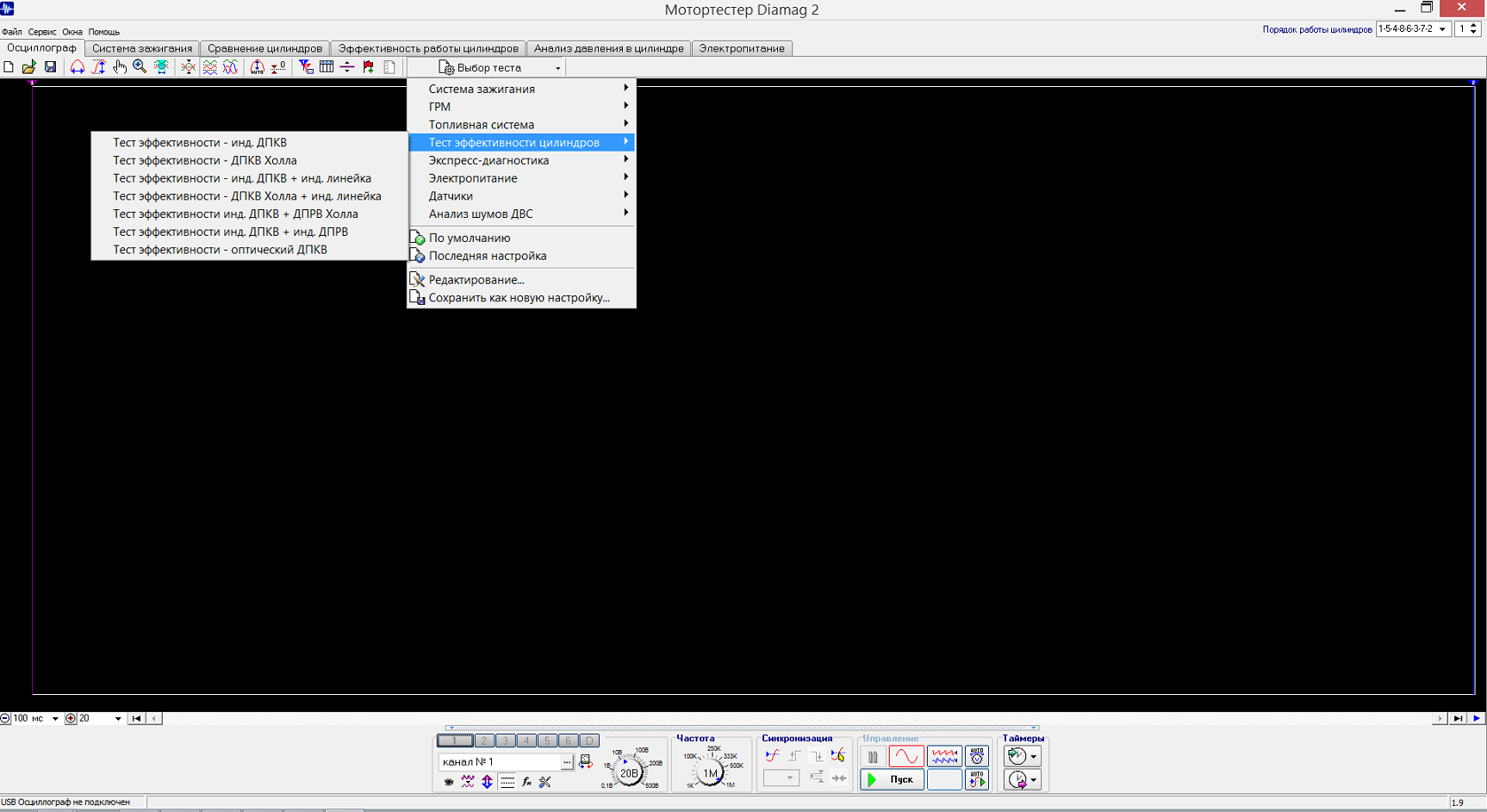Click the flag with plus marker icon
This screenshot has width=1487, height=812.
coord(369,67)
